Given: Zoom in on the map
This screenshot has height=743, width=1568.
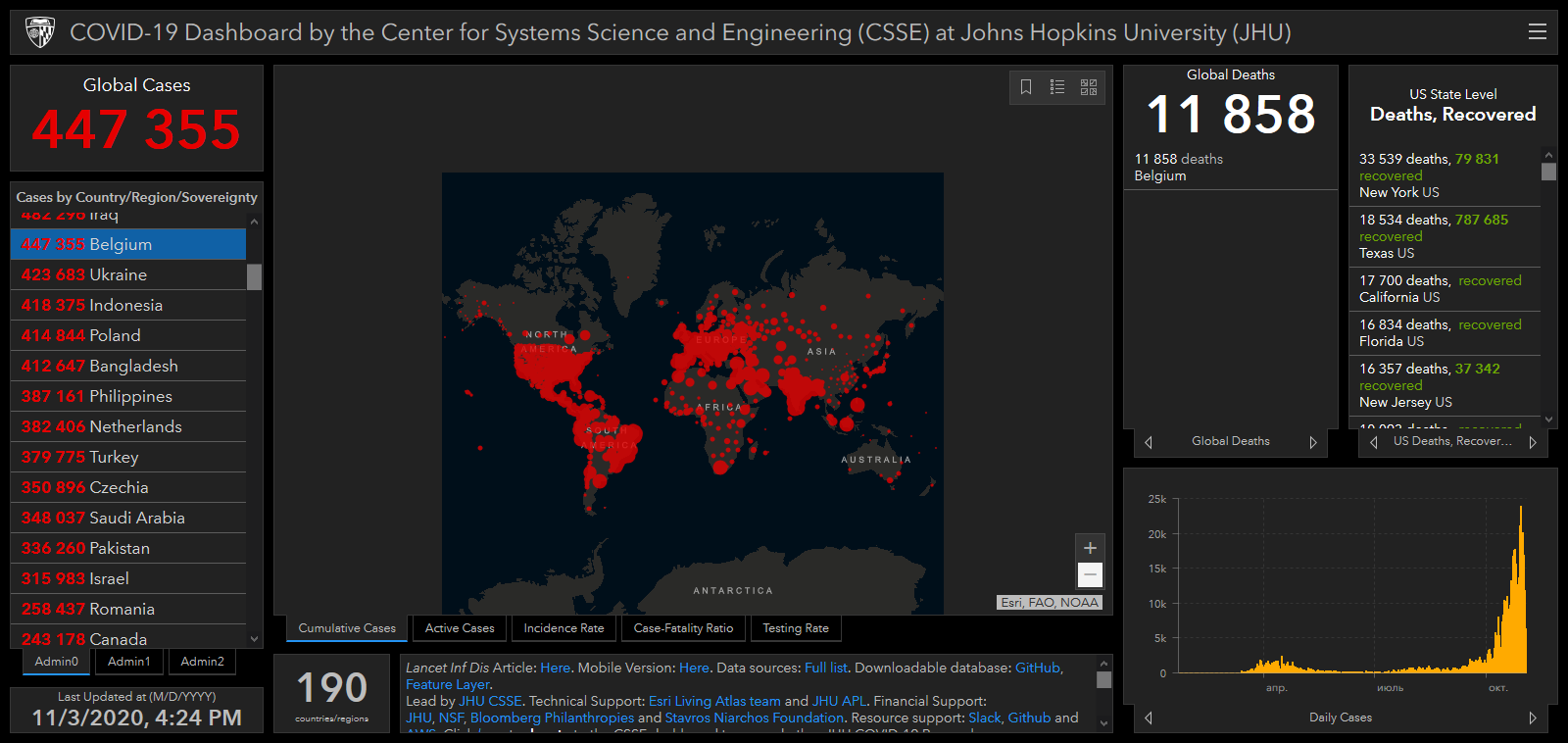Looking at the screenshot, I should tap(1090, 548).
